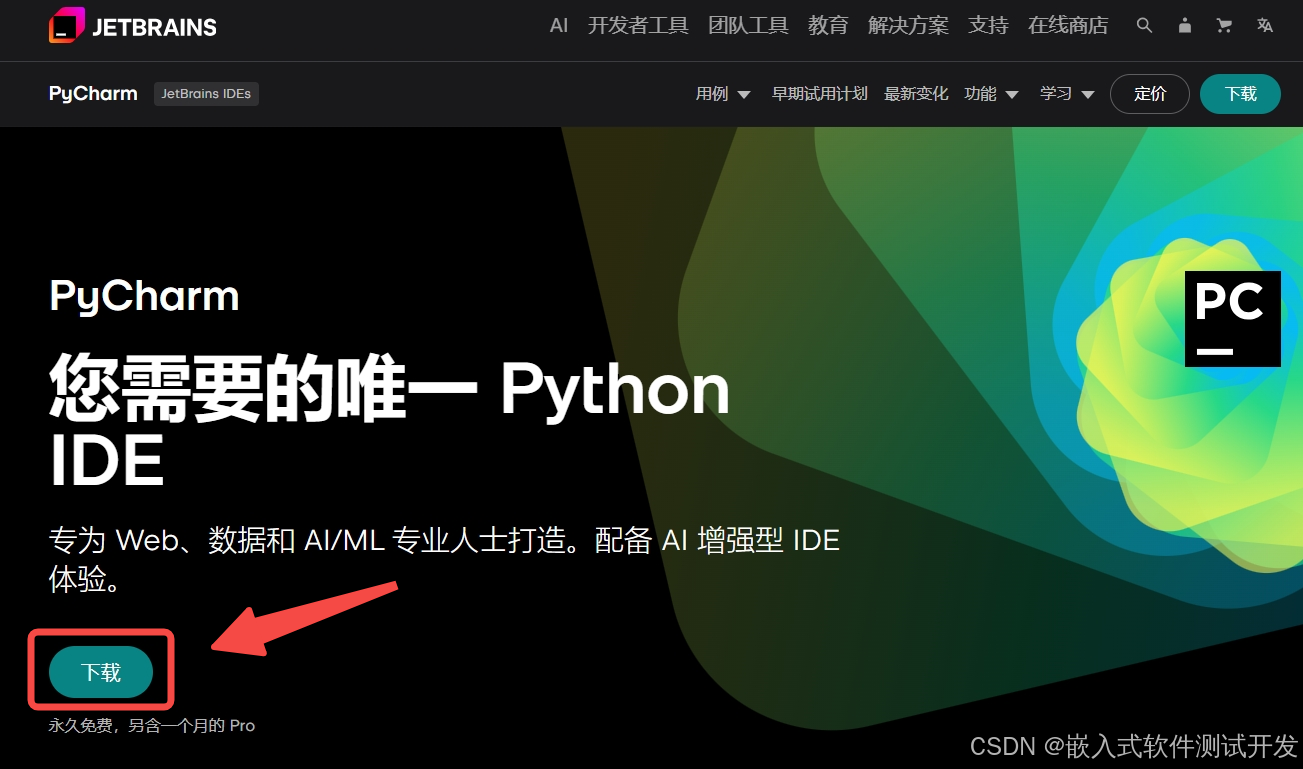Click the highlighted 下载 button
The width and height of the screenshot is (1303, 769).
(100, 672)
